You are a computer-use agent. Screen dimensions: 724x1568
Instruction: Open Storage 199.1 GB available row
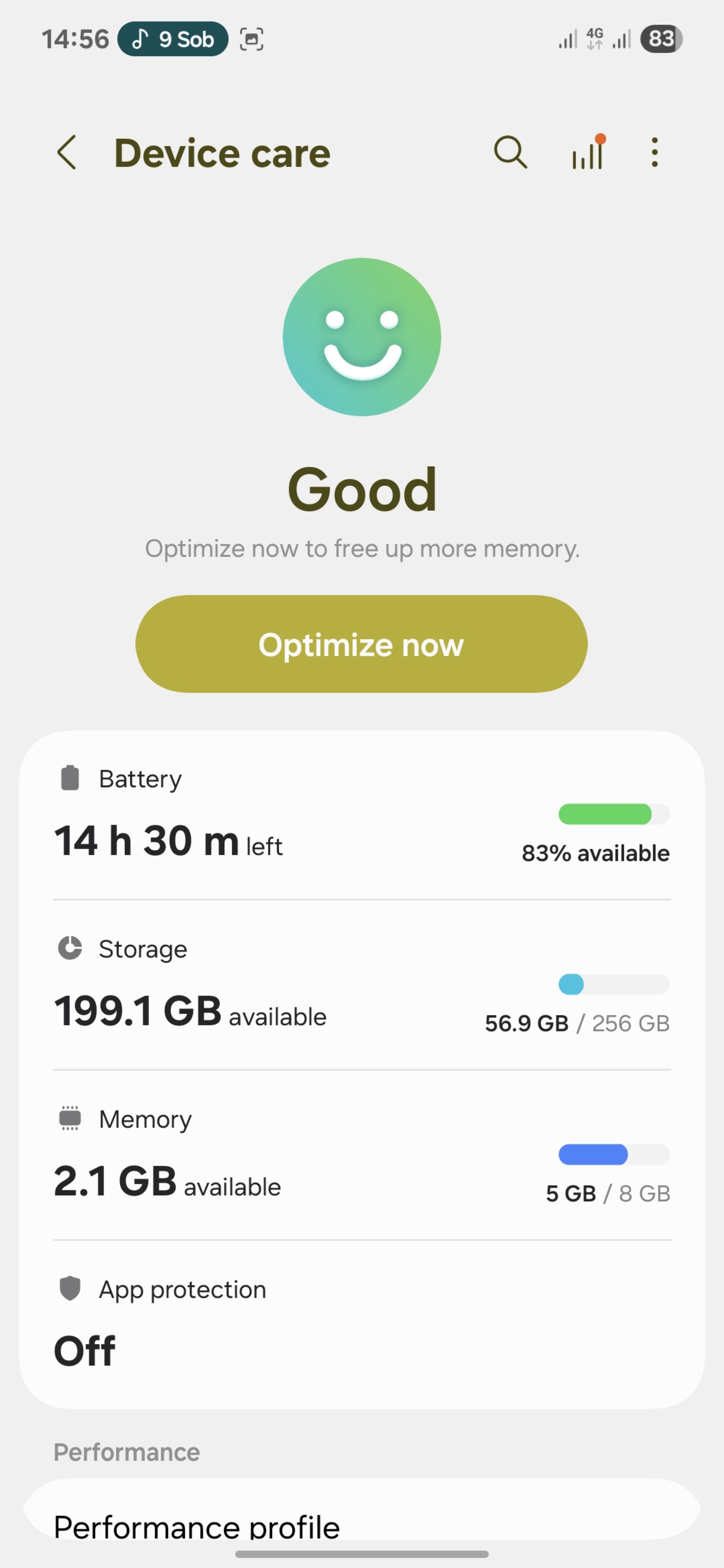coord(362,985)
